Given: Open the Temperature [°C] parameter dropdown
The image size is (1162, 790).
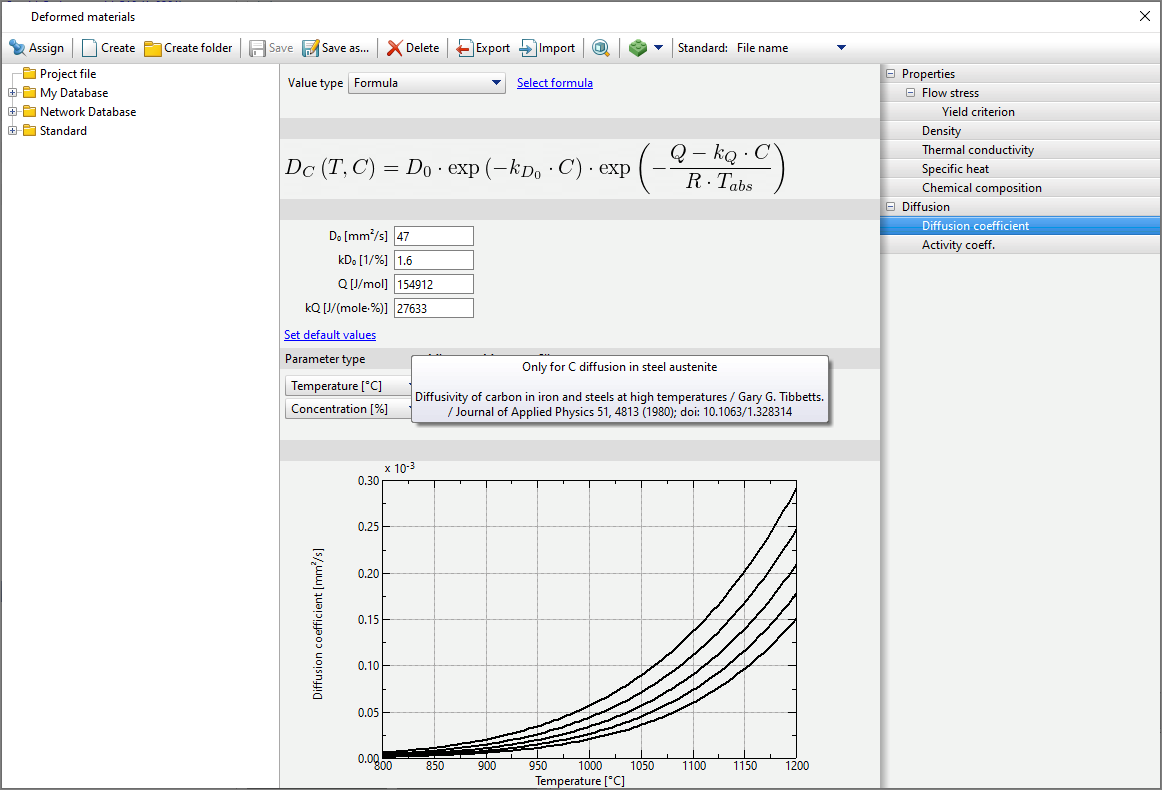Looking at the screenshot, I should [x=350, y=386].
